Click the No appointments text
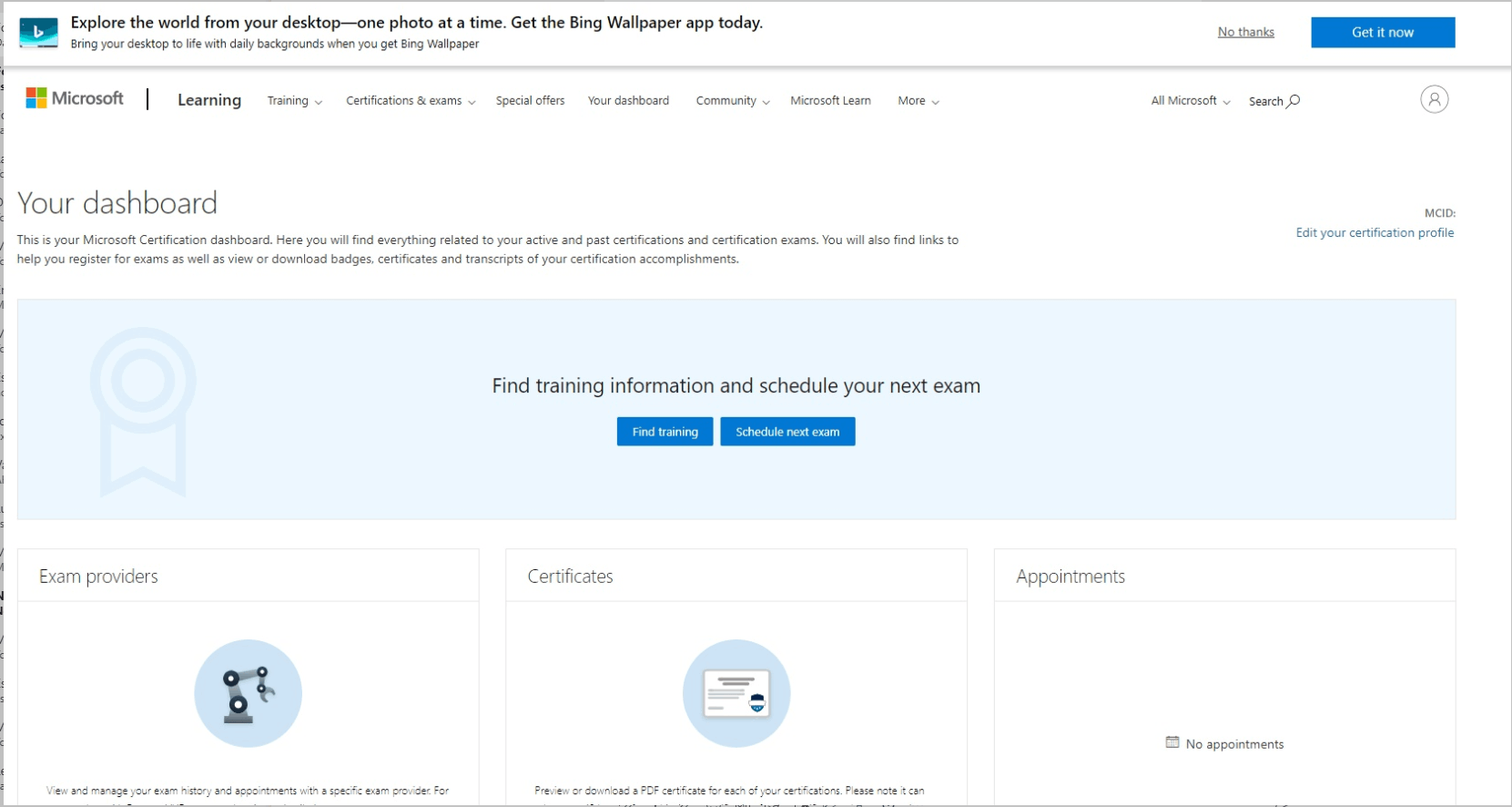Screen dimensions: 1512x807 click(1234, 744)
